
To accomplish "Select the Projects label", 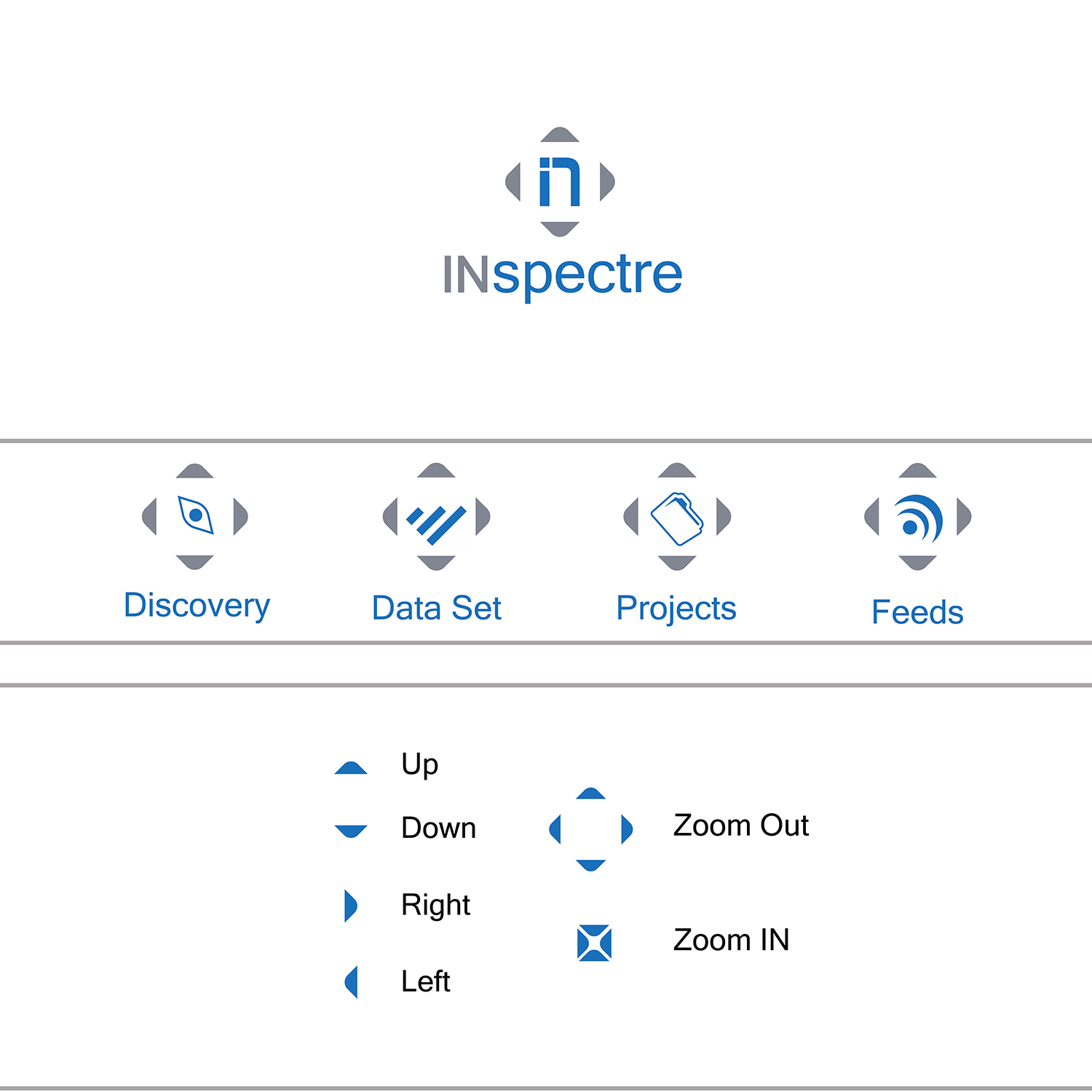I will (676, 609).
